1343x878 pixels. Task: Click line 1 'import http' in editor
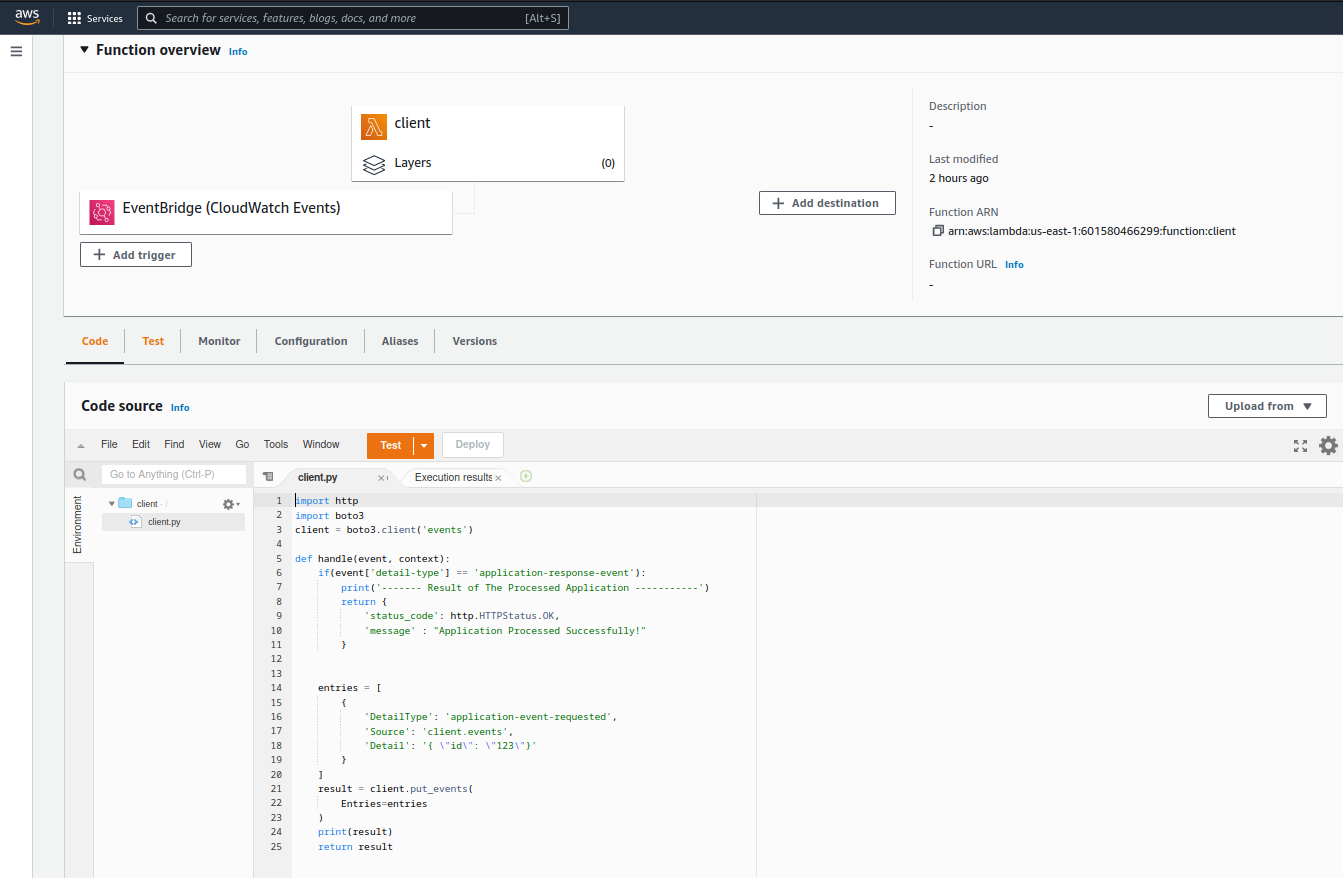coord(326,500)
